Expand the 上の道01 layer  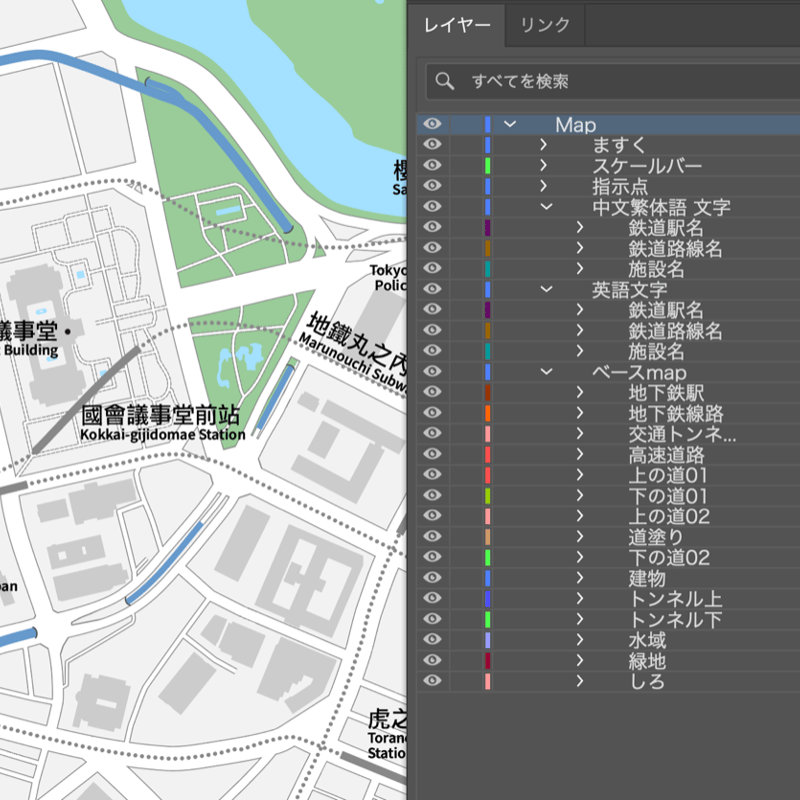click(x=580, y=475)
